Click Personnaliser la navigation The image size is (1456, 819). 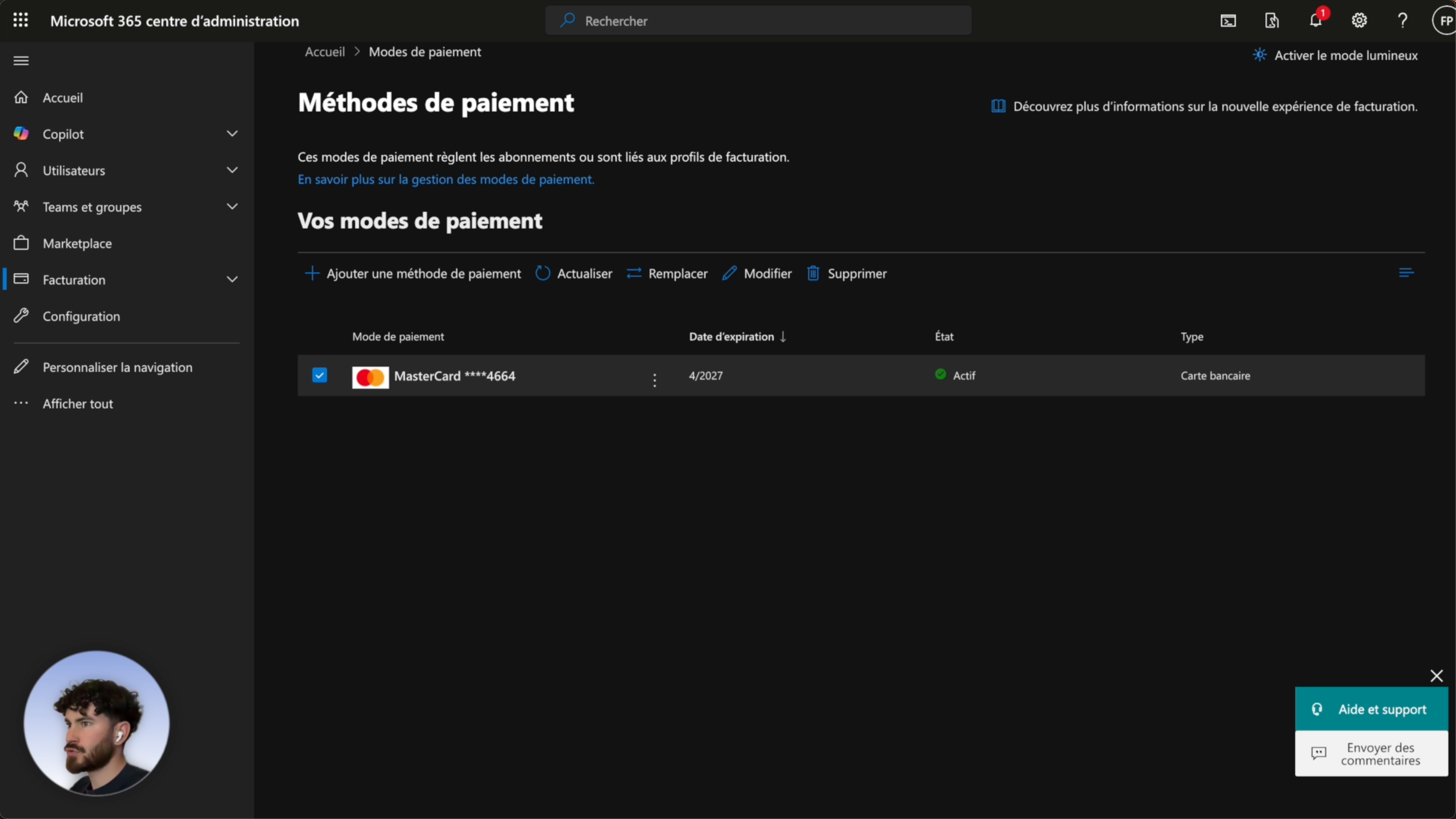pos(118,367)
